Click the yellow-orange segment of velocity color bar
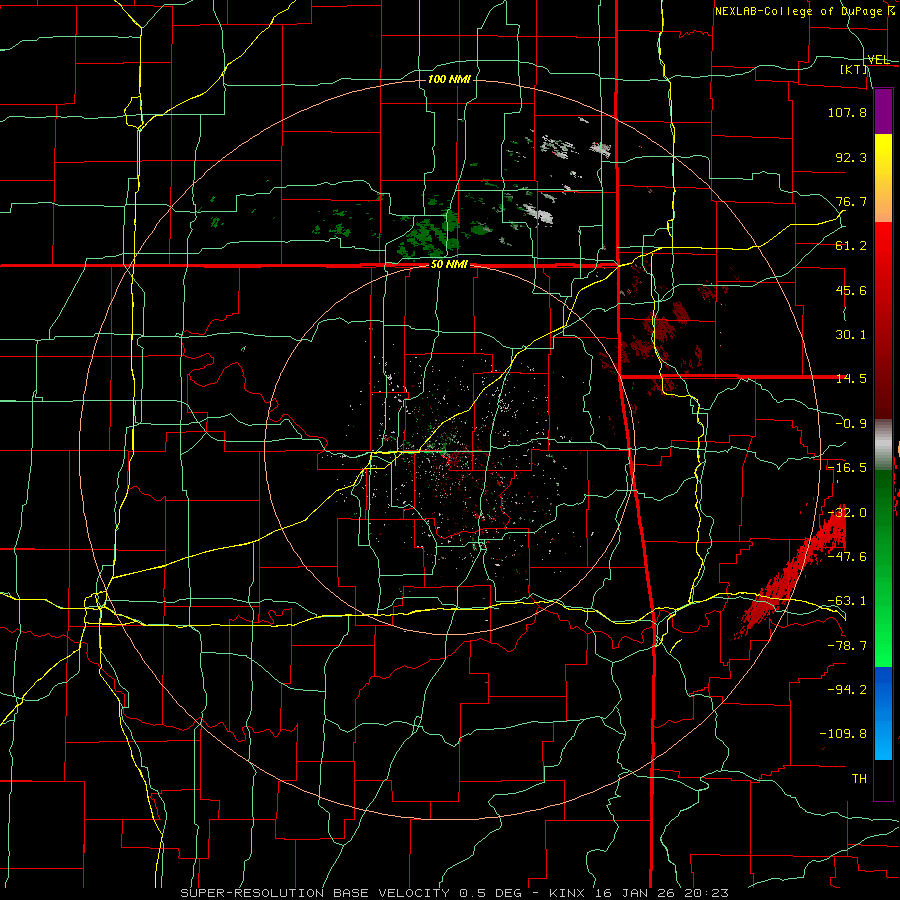The height and width of the screenshot is (900, 900). [x=883, y=178]
